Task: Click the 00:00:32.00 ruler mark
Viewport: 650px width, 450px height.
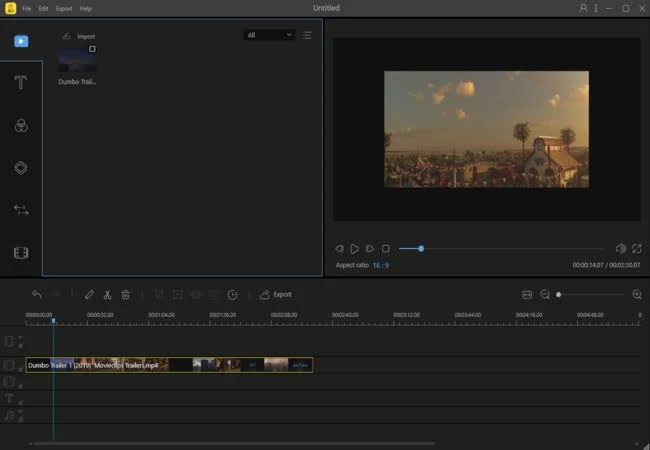Action: pos(100,315)
